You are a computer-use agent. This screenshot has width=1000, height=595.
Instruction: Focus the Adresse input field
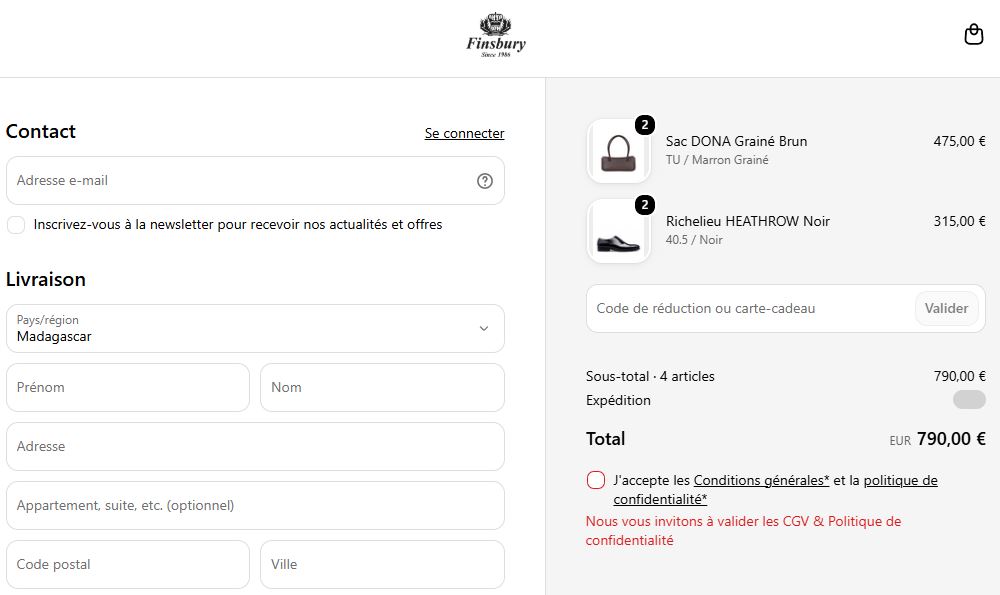click(255, 446)
